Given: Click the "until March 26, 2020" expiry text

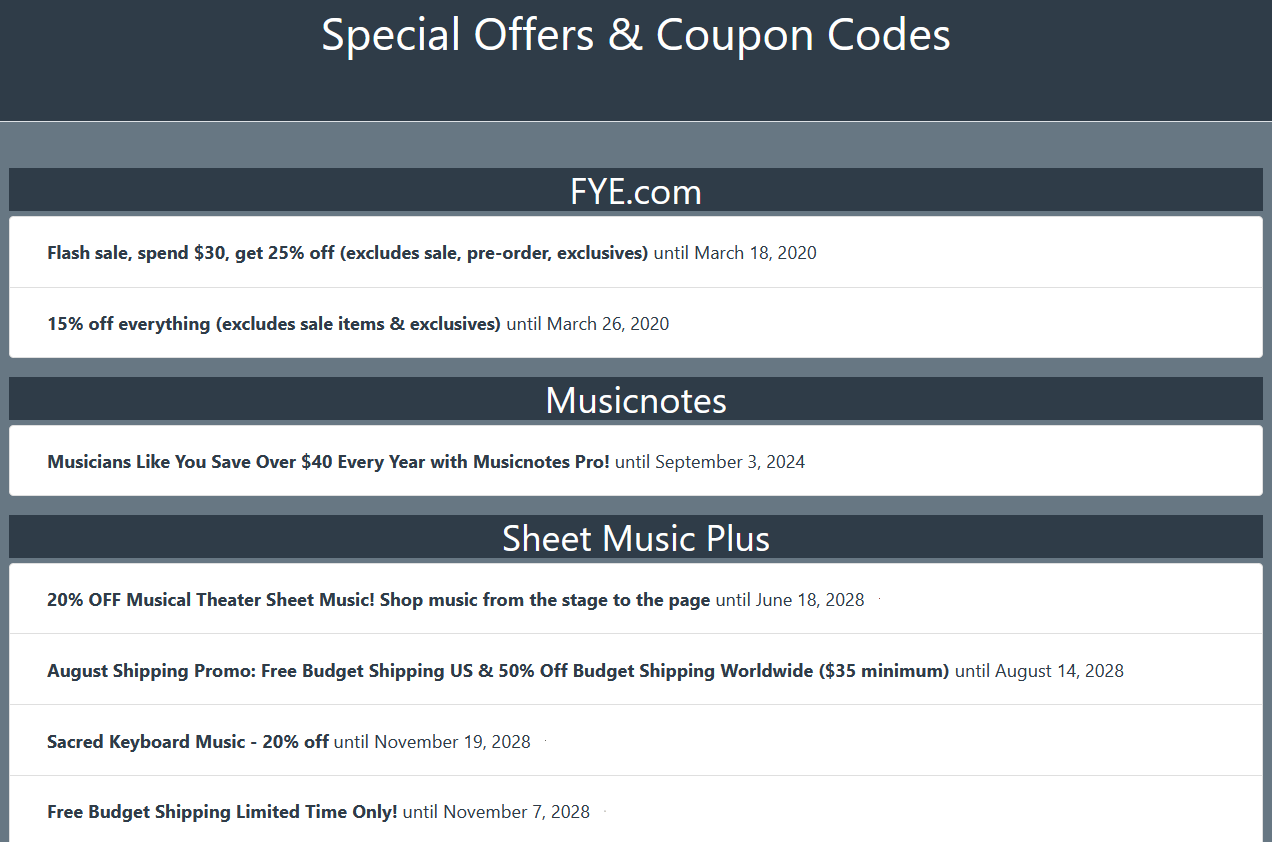Looking at the screenshot, I should coord(588,324).
